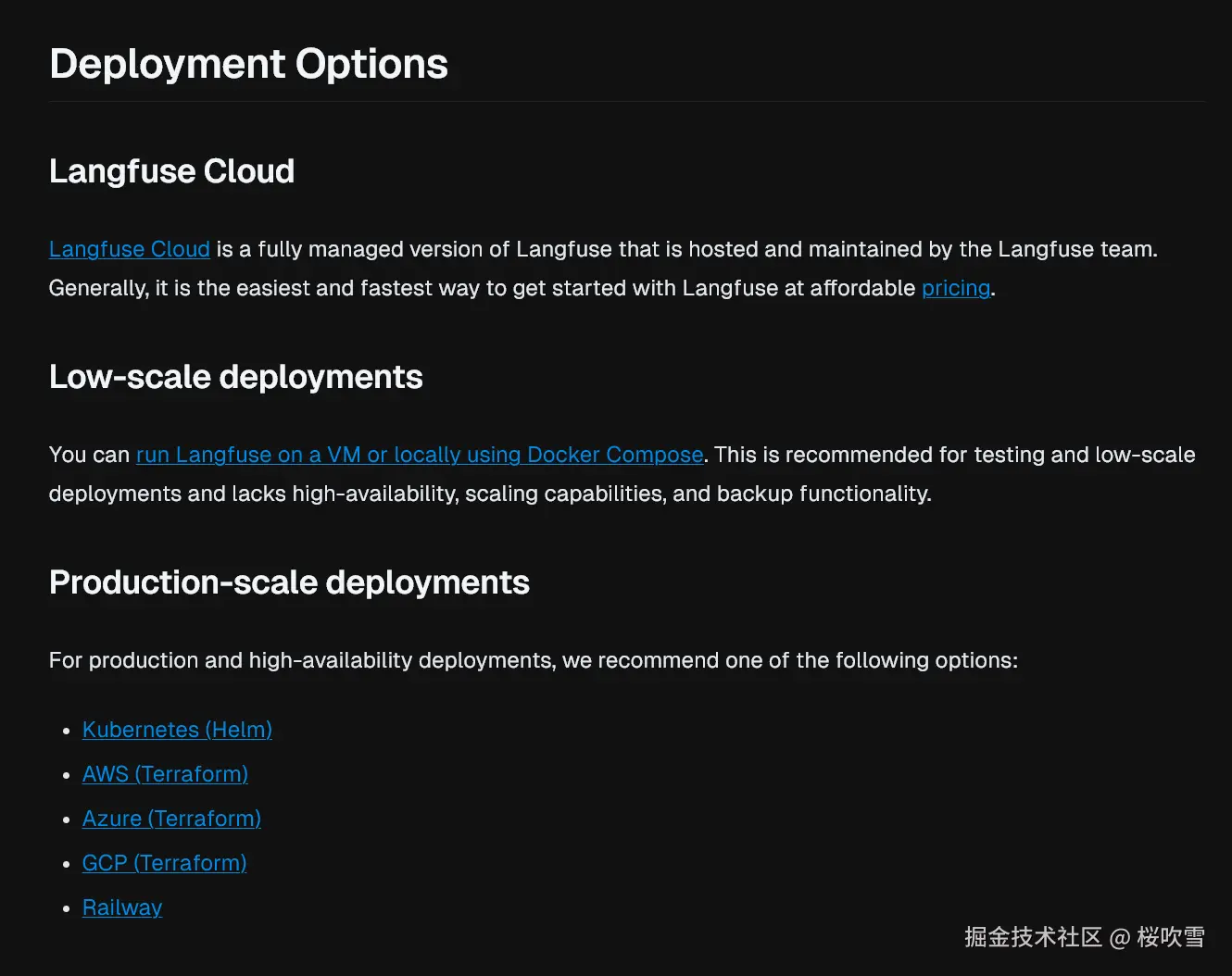Click the Deployment Options page title
Viewport: 1232px width, 976px height.
point(248,64)
